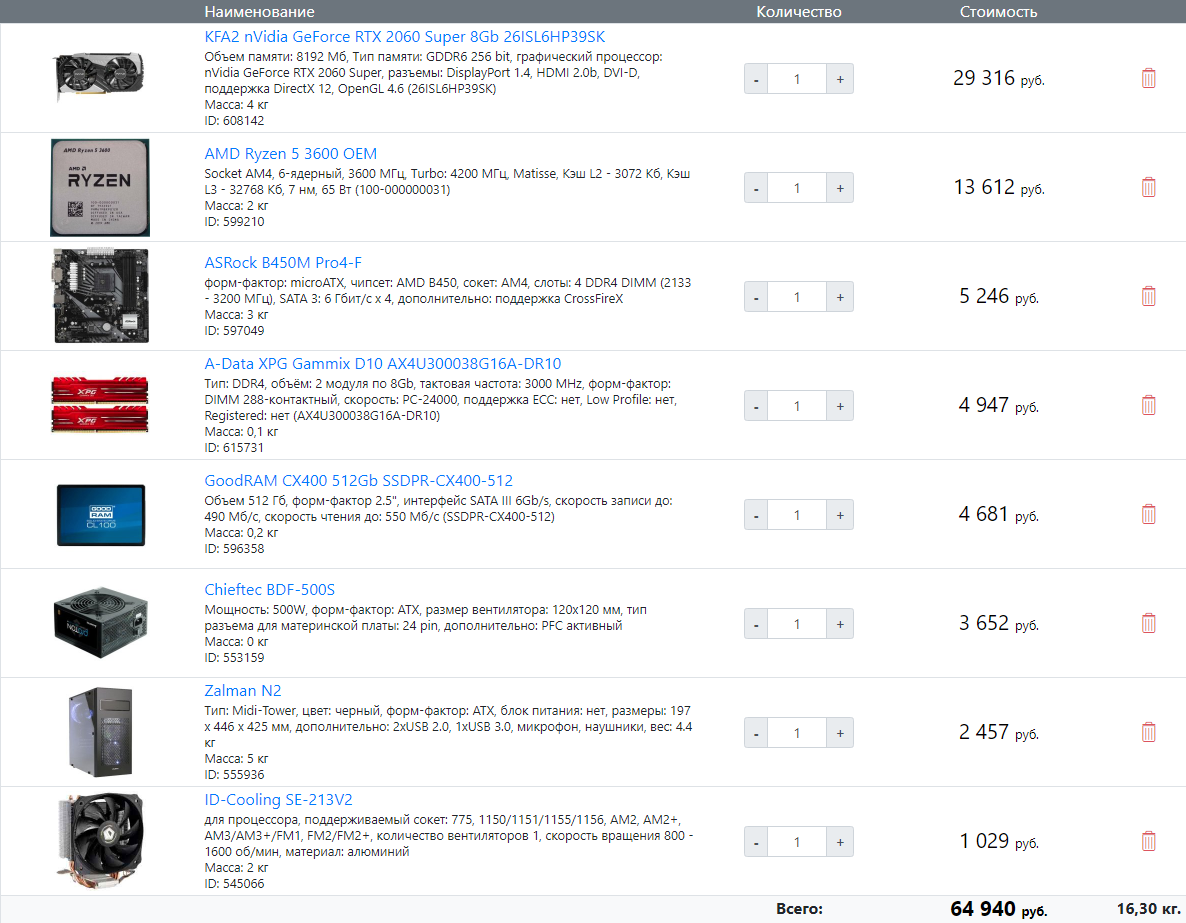1186x923 pixels.
Task: Edit quantity field for A-Data XPG Gammix
Action: point(796,406)
